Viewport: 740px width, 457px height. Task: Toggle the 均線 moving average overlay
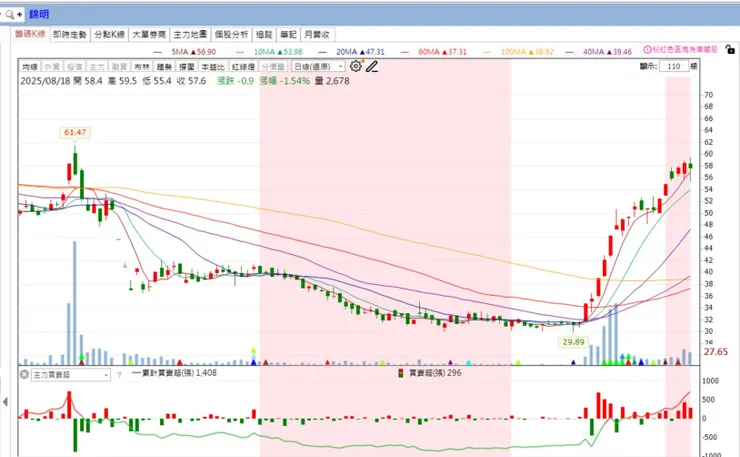(30, 67)
